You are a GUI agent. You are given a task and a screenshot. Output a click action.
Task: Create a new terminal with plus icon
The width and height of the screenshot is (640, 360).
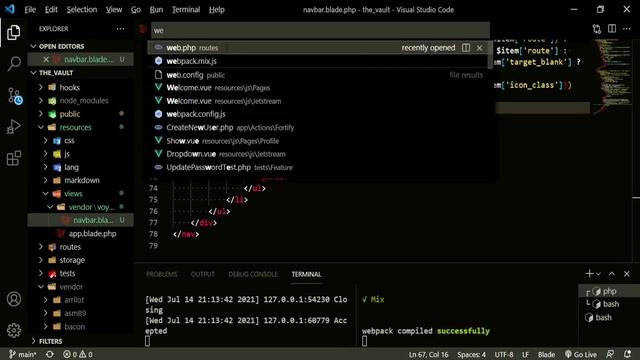click(x=589, y=273)
